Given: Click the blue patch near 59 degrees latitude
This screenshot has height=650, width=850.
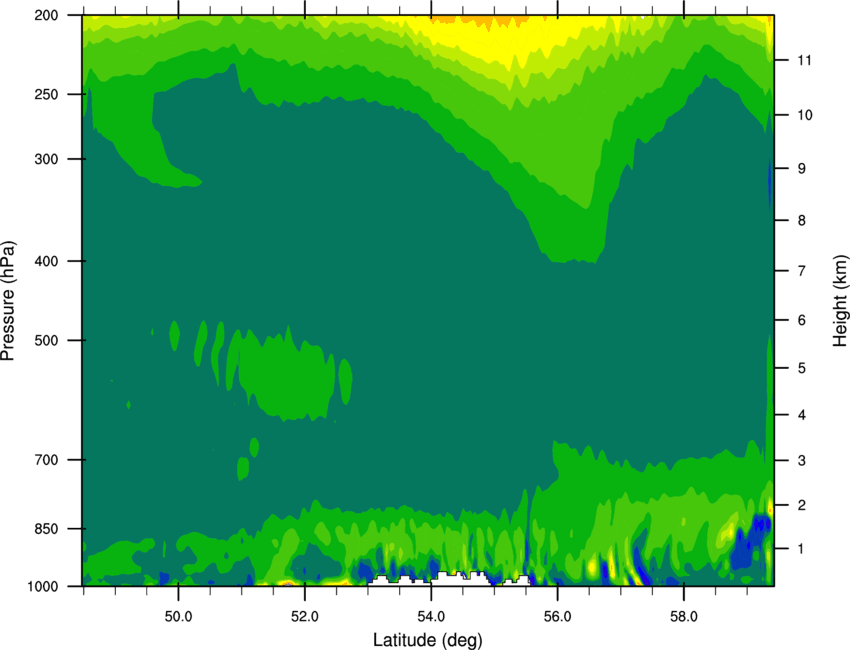Looking at the screenshot, I should coord(751,542).
